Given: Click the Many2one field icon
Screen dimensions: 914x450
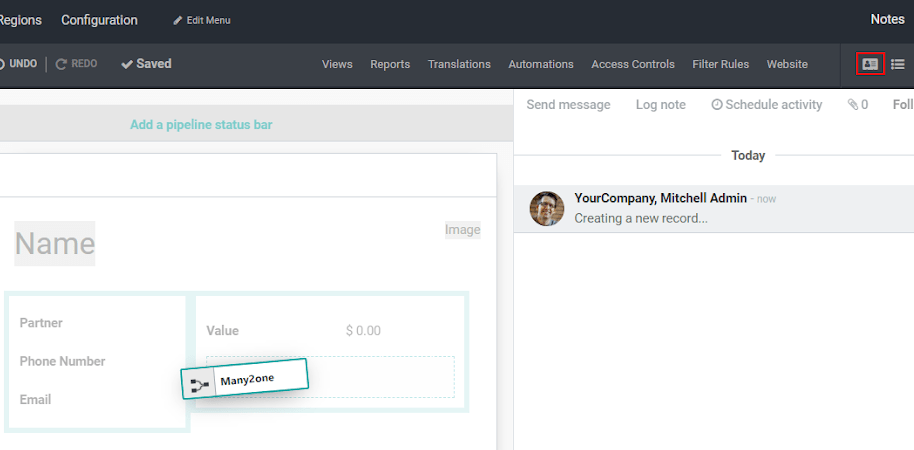Looking at the screenshot, I should [x=199, y=384].
